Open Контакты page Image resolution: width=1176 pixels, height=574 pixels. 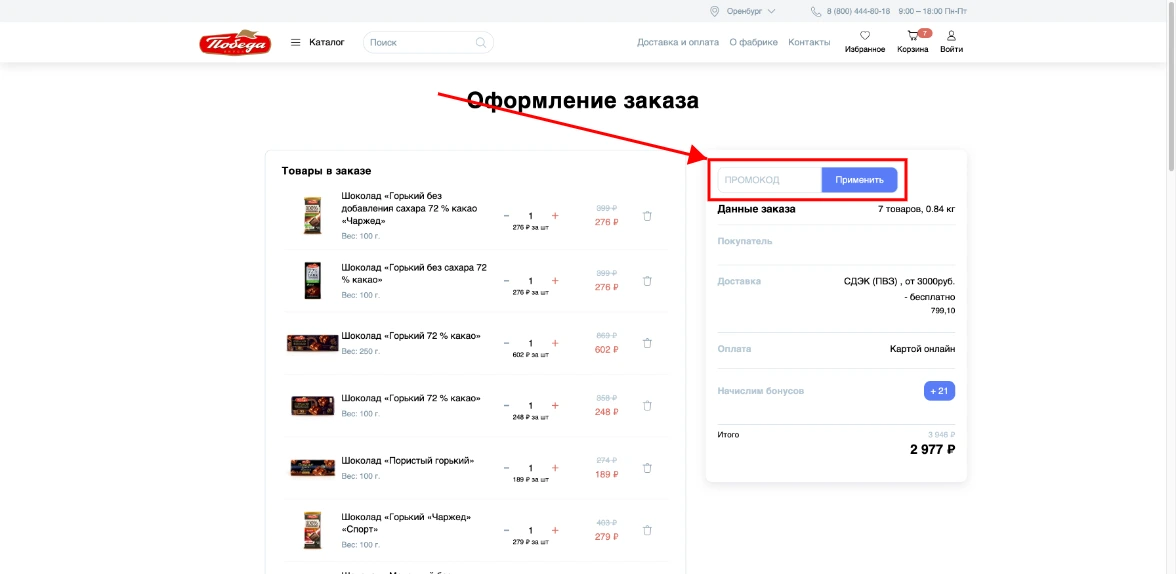click(x=809, y=42)
